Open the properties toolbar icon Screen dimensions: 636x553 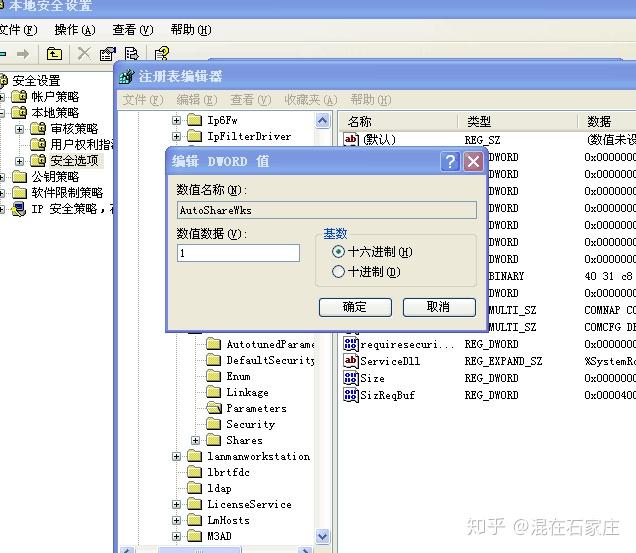(x=107, y=54)
